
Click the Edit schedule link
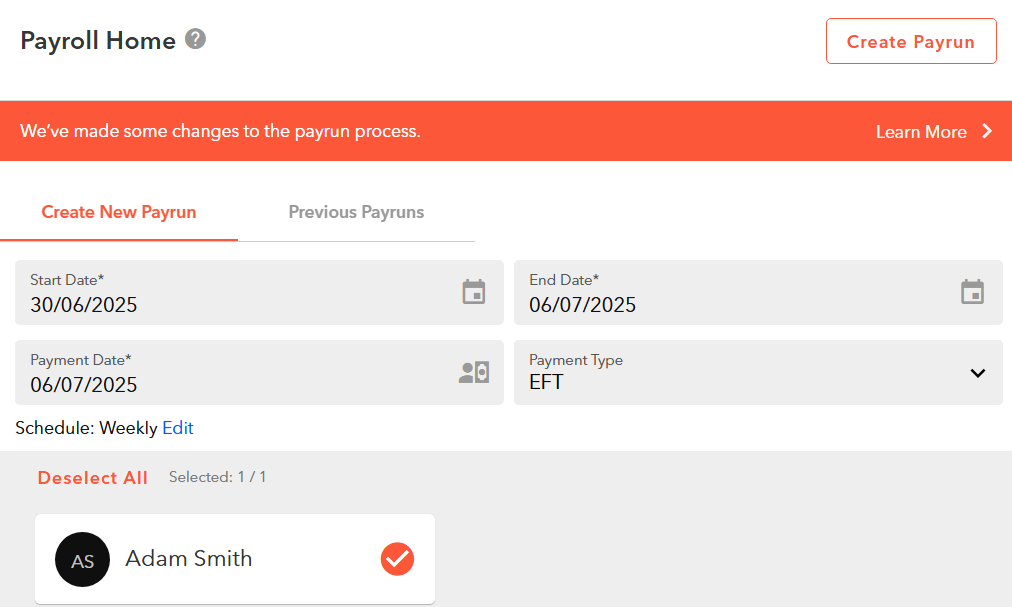pos(177,428)
